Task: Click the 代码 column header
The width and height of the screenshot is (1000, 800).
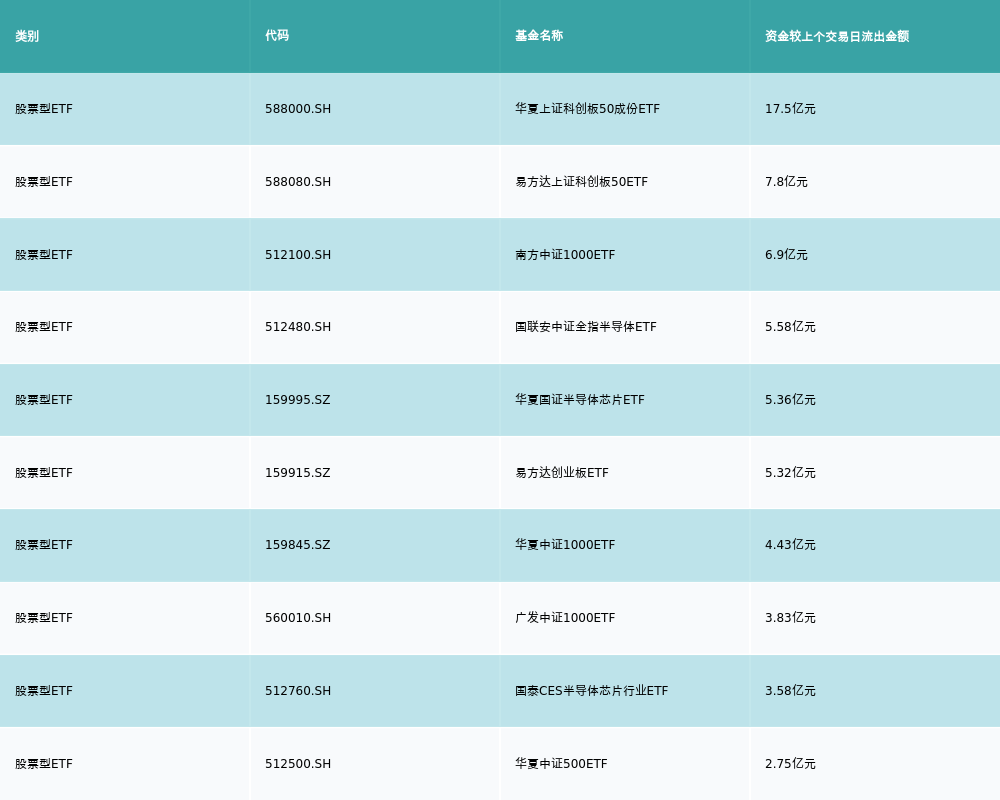Action: click(277, 36)
